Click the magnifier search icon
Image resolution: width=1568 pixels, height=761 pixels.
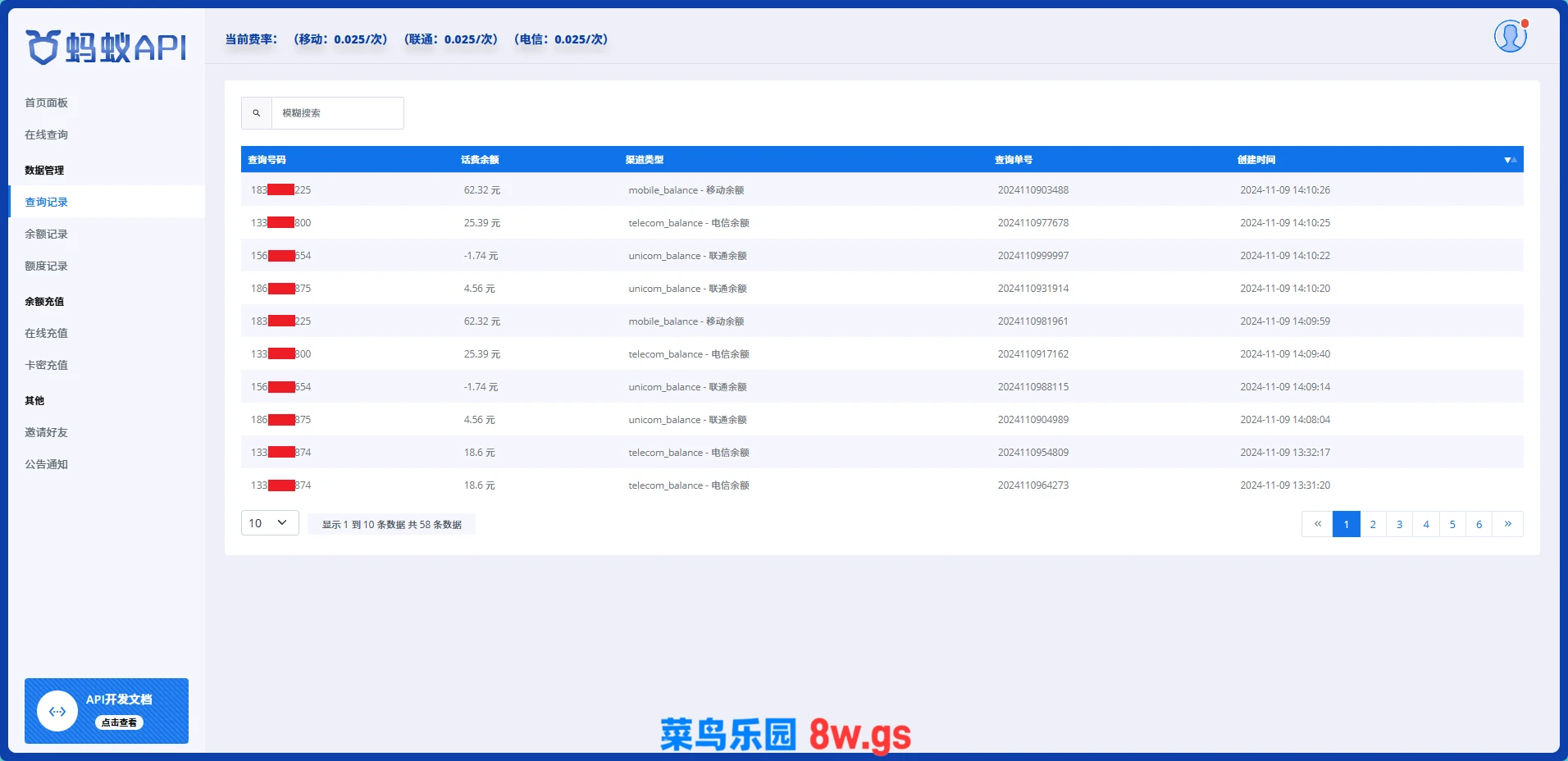257,113
